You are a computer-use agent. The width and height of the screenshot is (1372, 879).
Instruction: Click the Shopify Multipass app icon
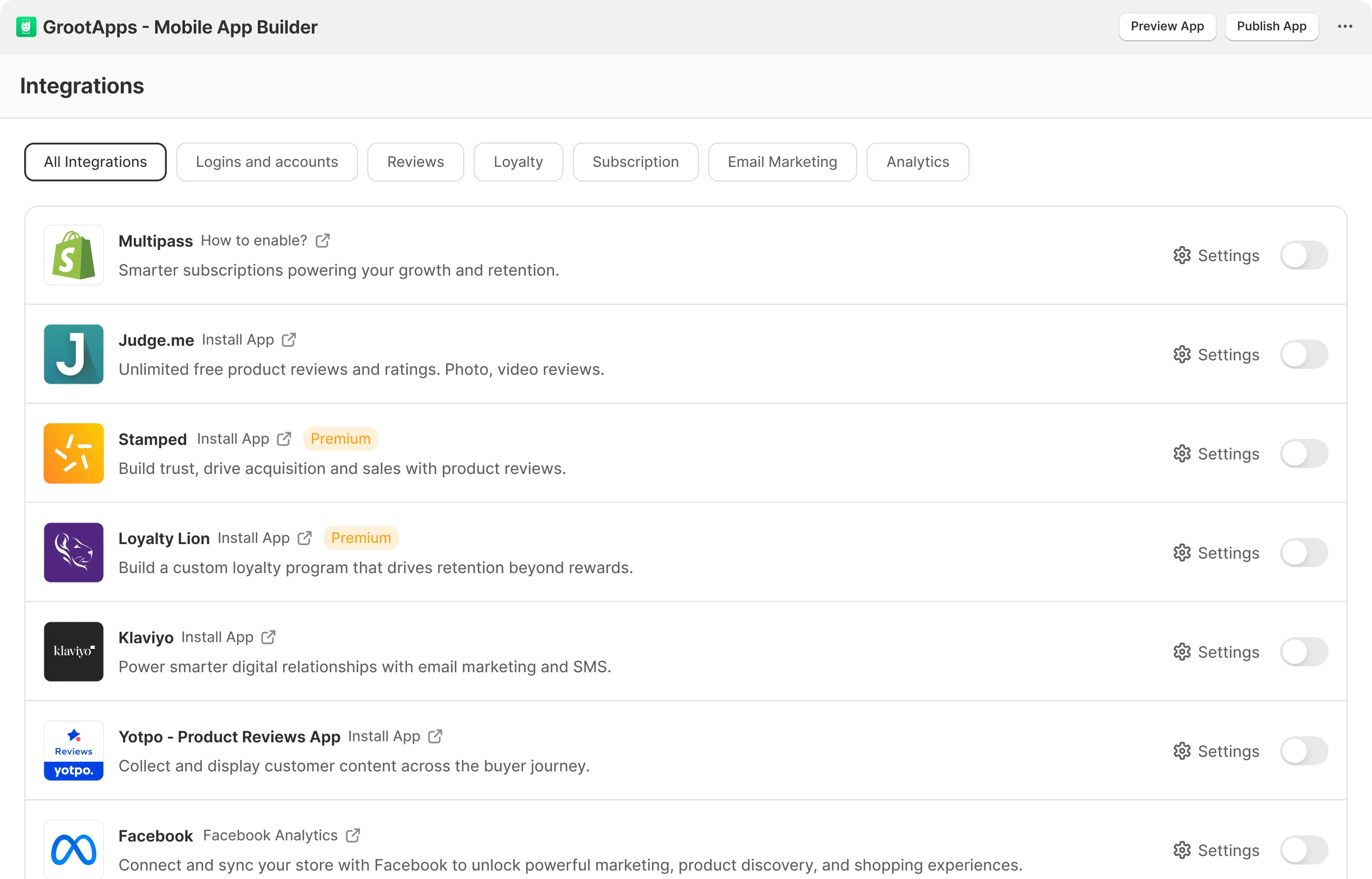74,255
